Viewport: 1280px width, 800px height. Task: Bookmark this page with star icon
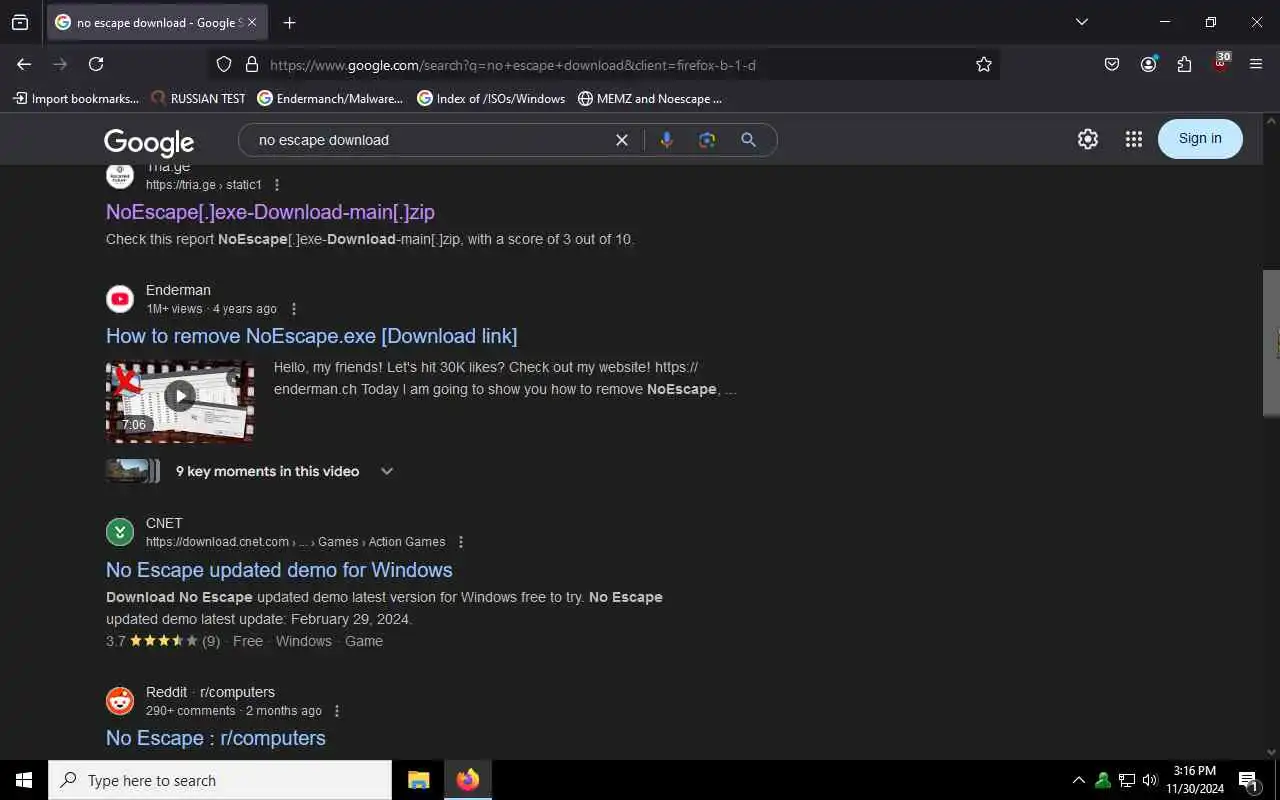(x=984, y=64)
